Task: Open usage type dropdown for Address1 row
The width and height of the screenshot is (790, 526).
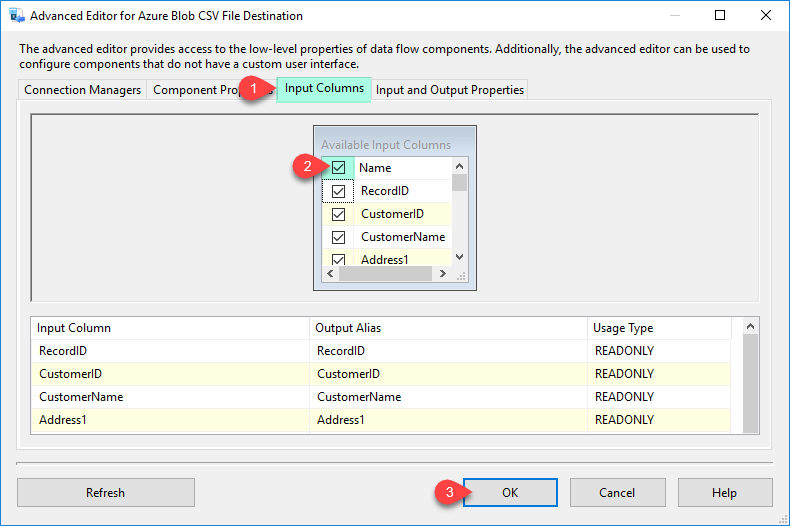Action: coord(660,420)
